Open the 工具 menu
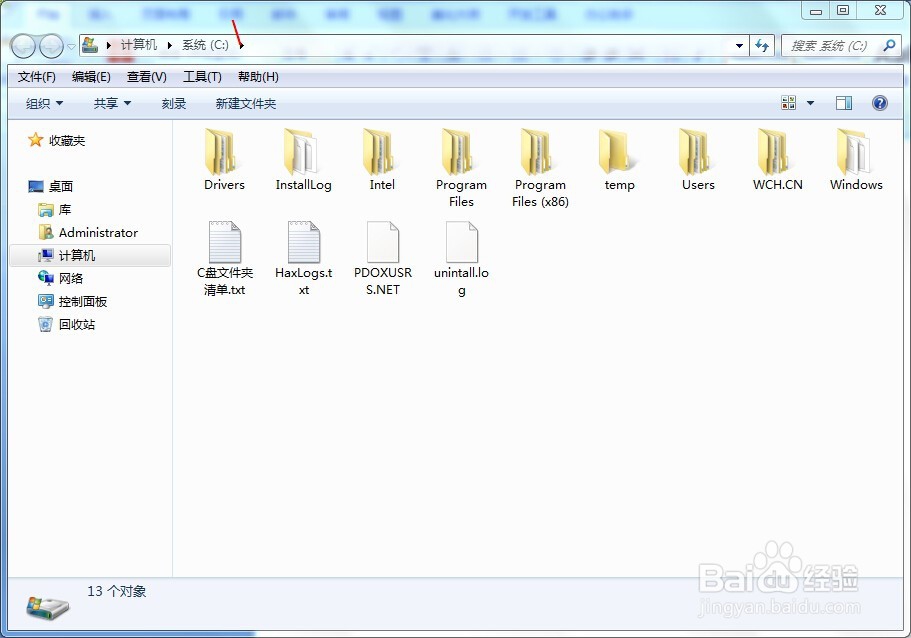This screenshot has width=911, height=638. pos(200,76)
